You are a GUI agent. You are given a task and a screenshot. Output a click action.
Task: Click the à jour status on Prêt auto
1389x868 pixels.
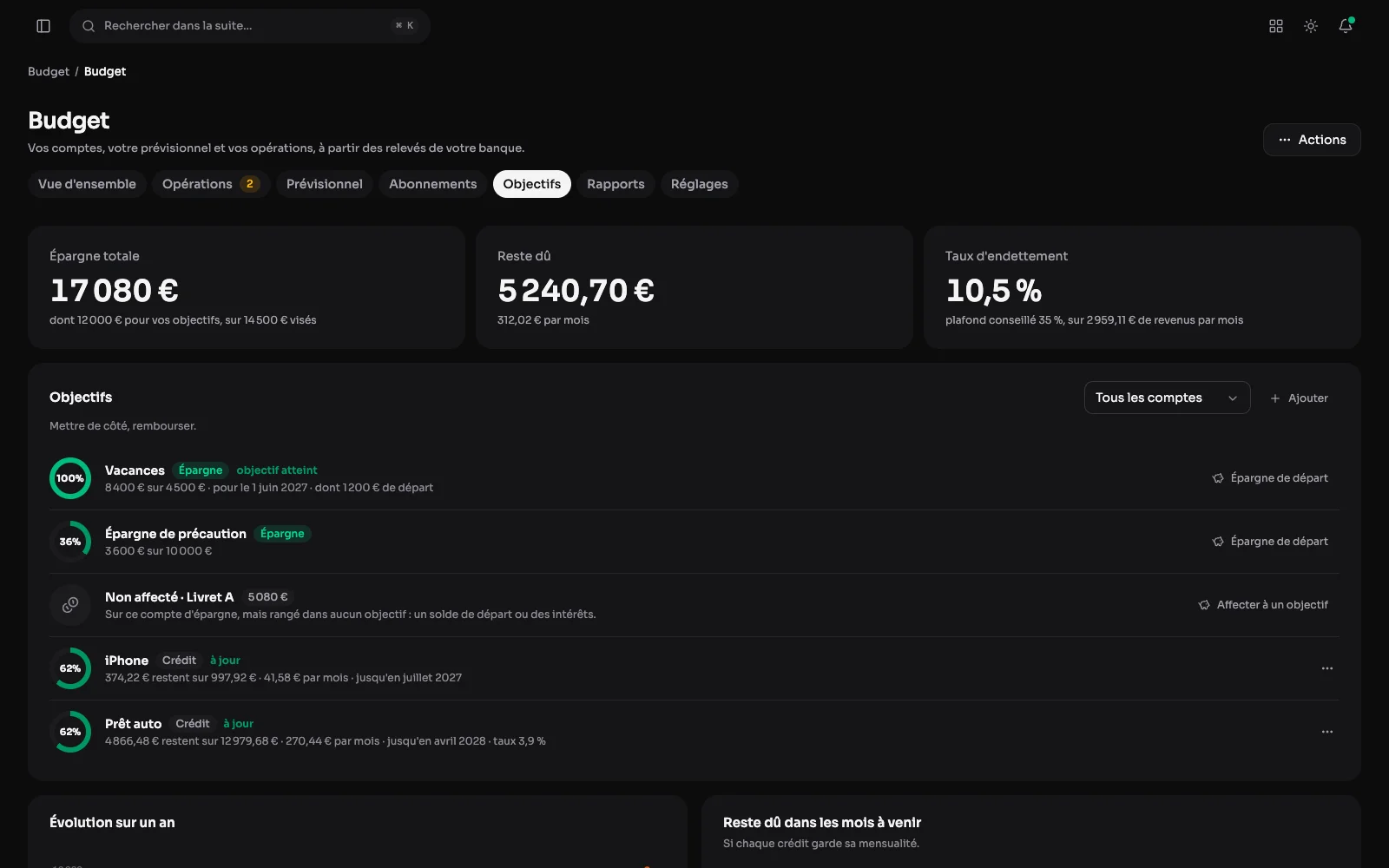[x=238, y=724]
